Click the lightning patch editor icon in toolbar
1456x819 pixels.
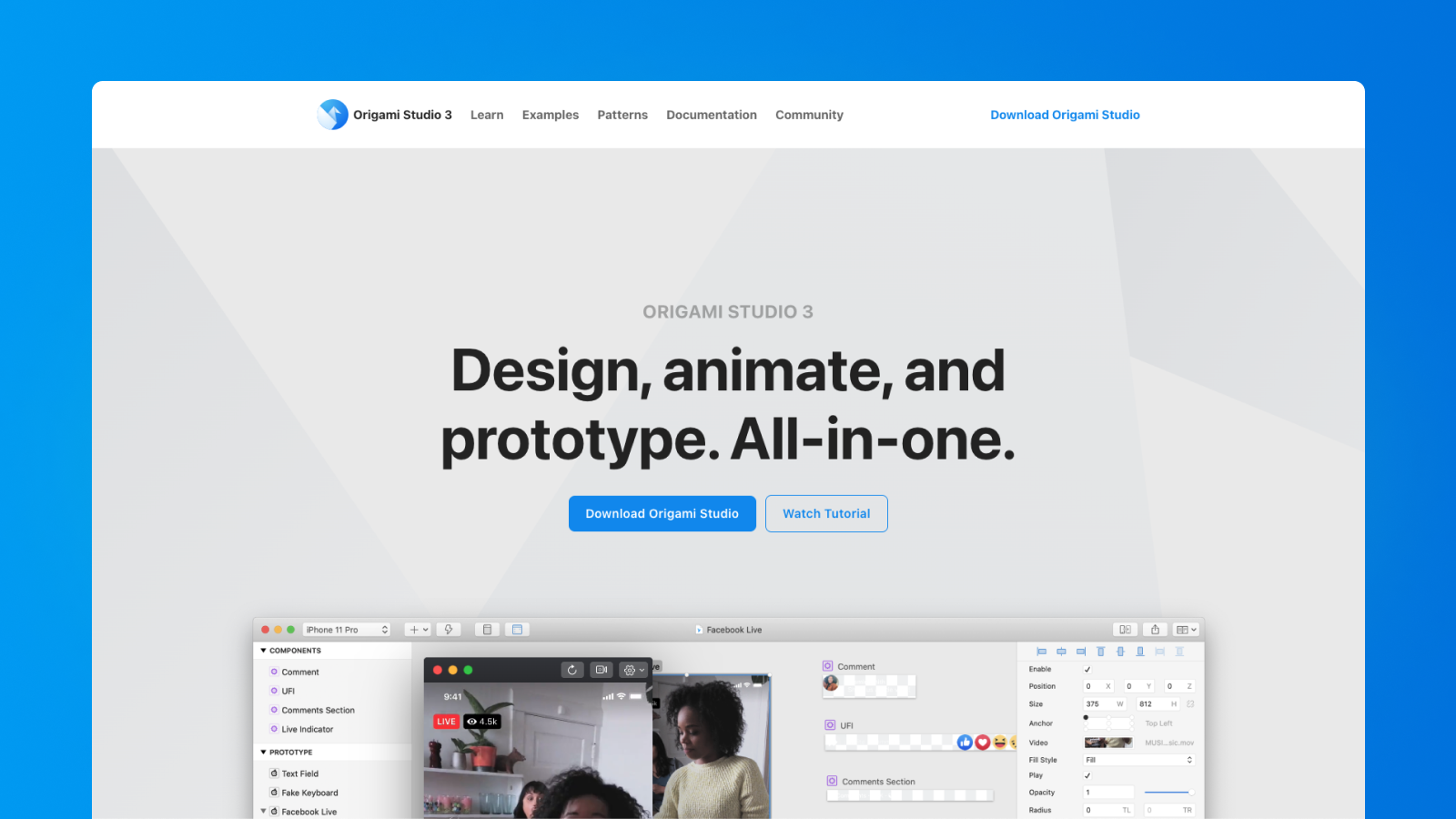click(449, 629)
